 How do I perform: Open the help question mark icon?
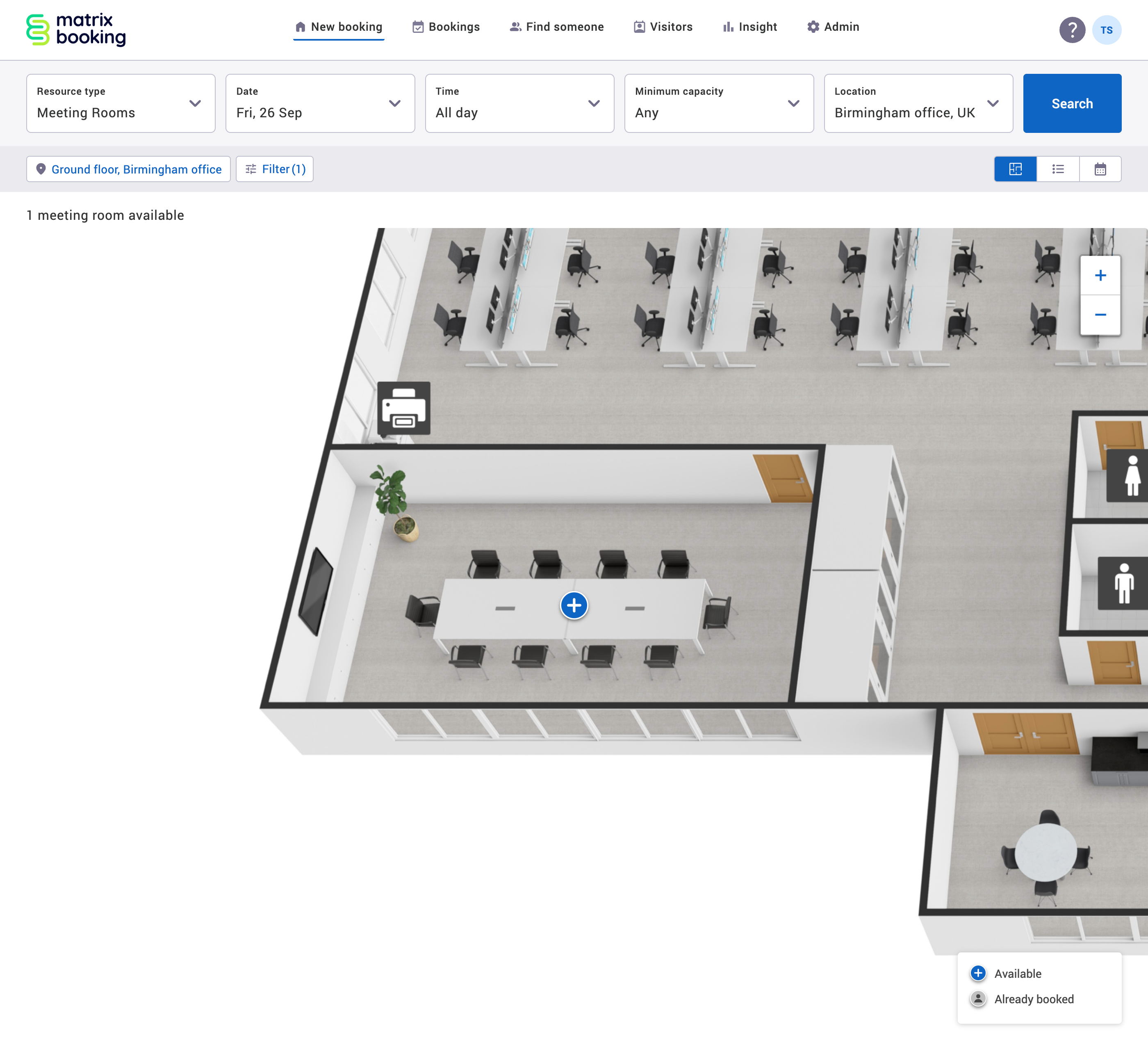click(1072, 30)
